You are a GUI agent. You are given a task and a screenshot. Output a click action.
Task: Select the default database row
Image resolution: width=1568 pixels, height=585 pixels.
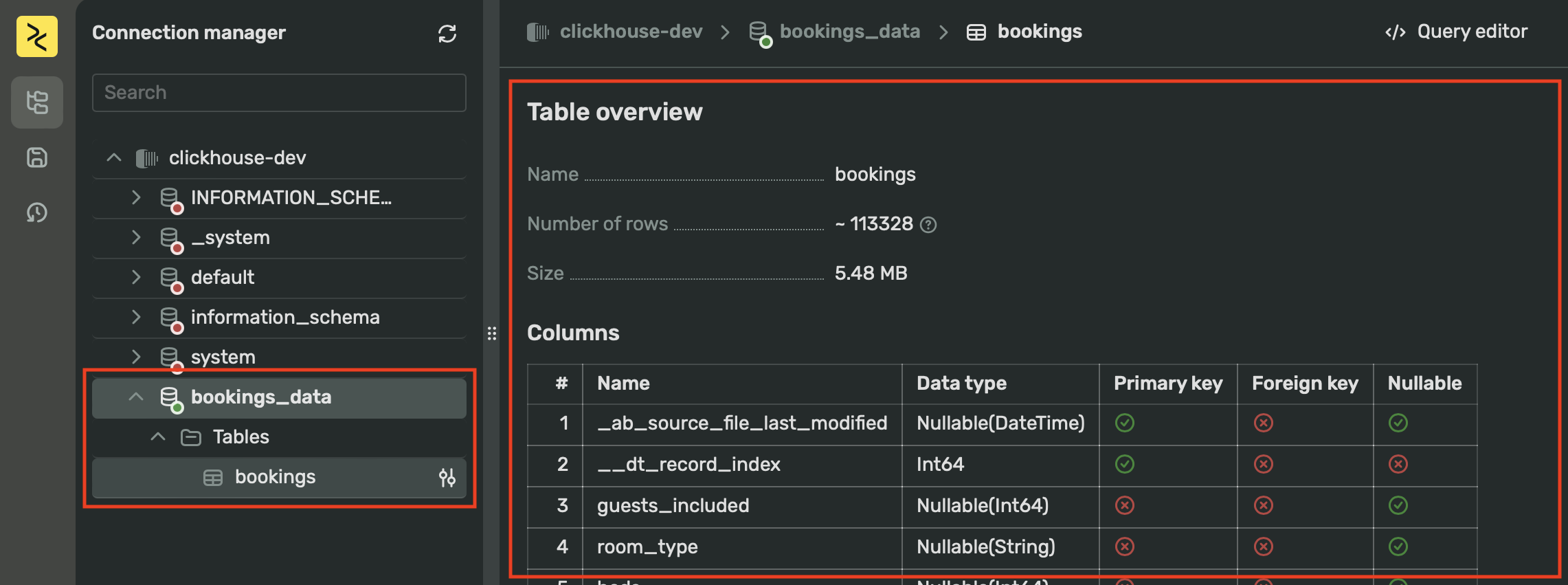coord(279,277)
